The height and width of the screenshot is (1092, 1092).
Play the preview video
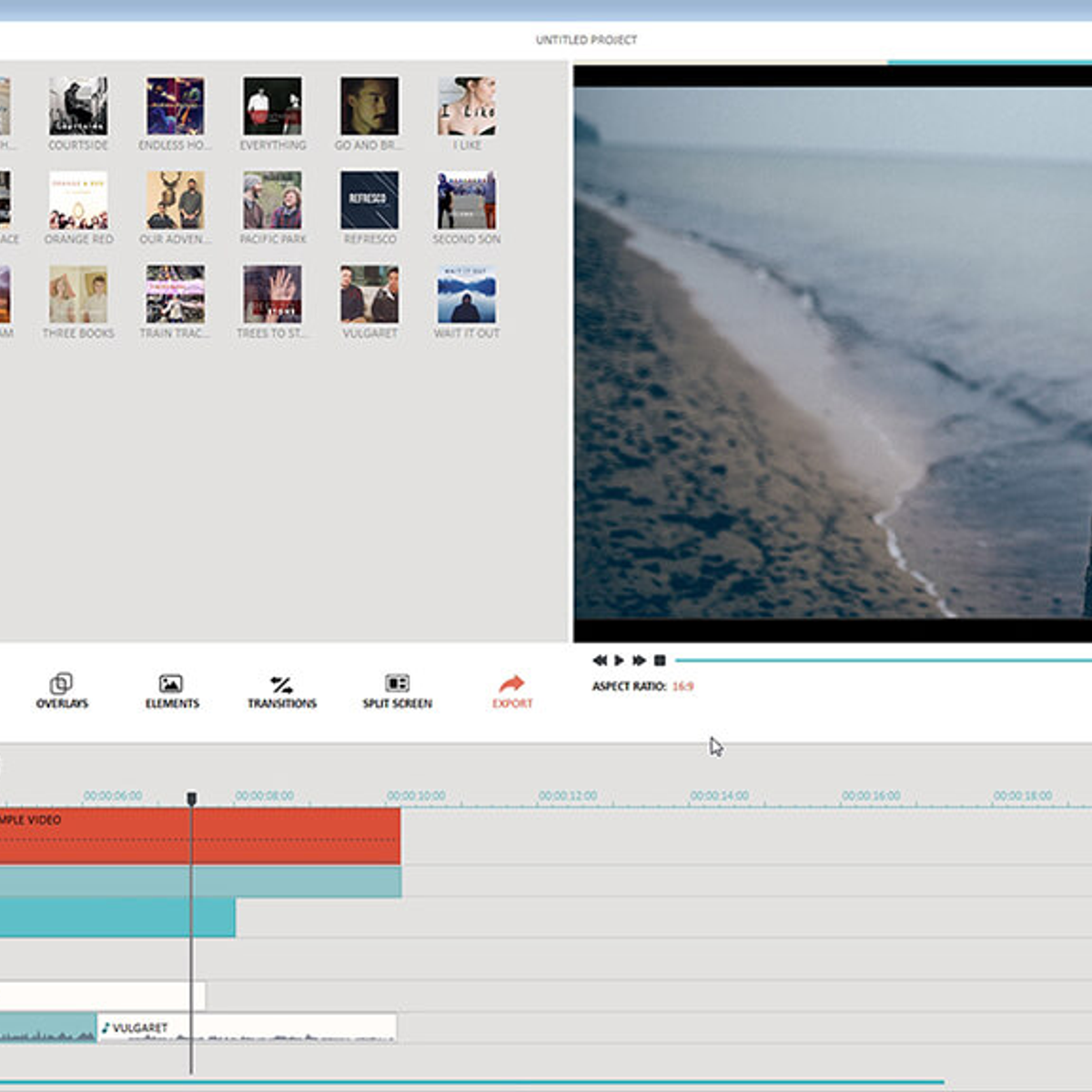point(620,661)
